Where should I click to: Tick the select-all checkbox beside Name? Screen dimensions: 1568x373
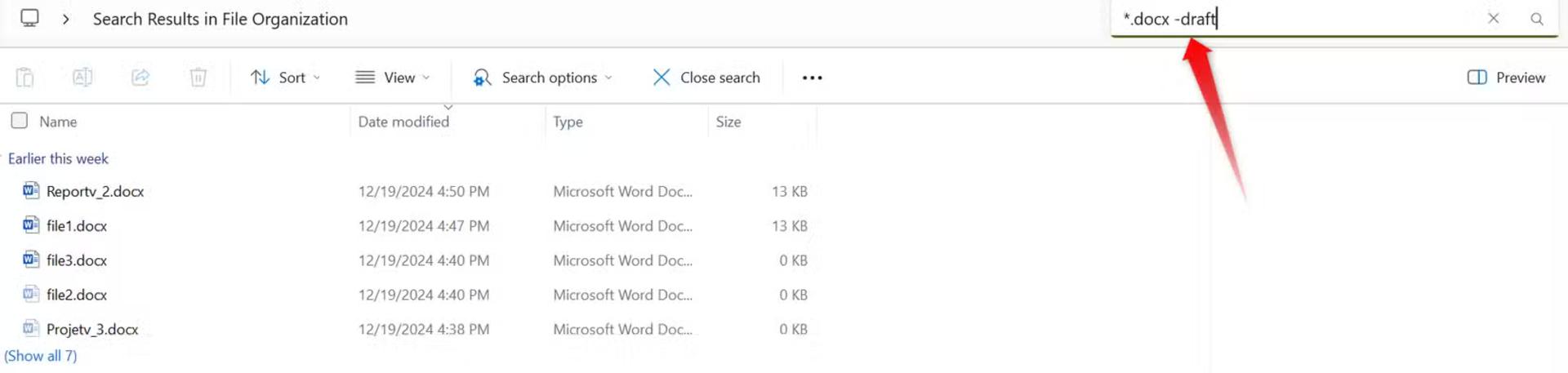(x=20, y=121)
